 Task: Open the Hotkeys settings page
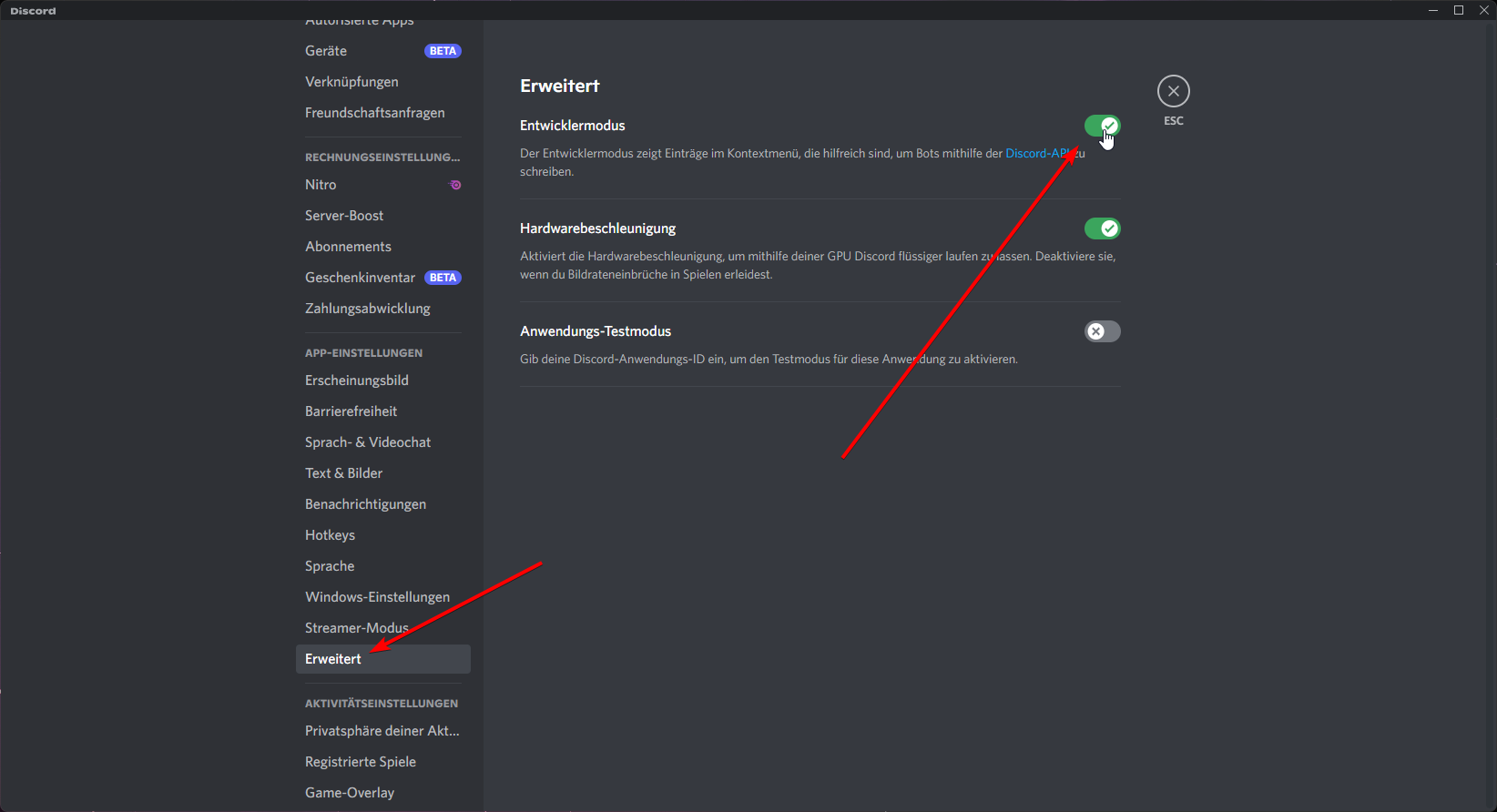[330, 535]
